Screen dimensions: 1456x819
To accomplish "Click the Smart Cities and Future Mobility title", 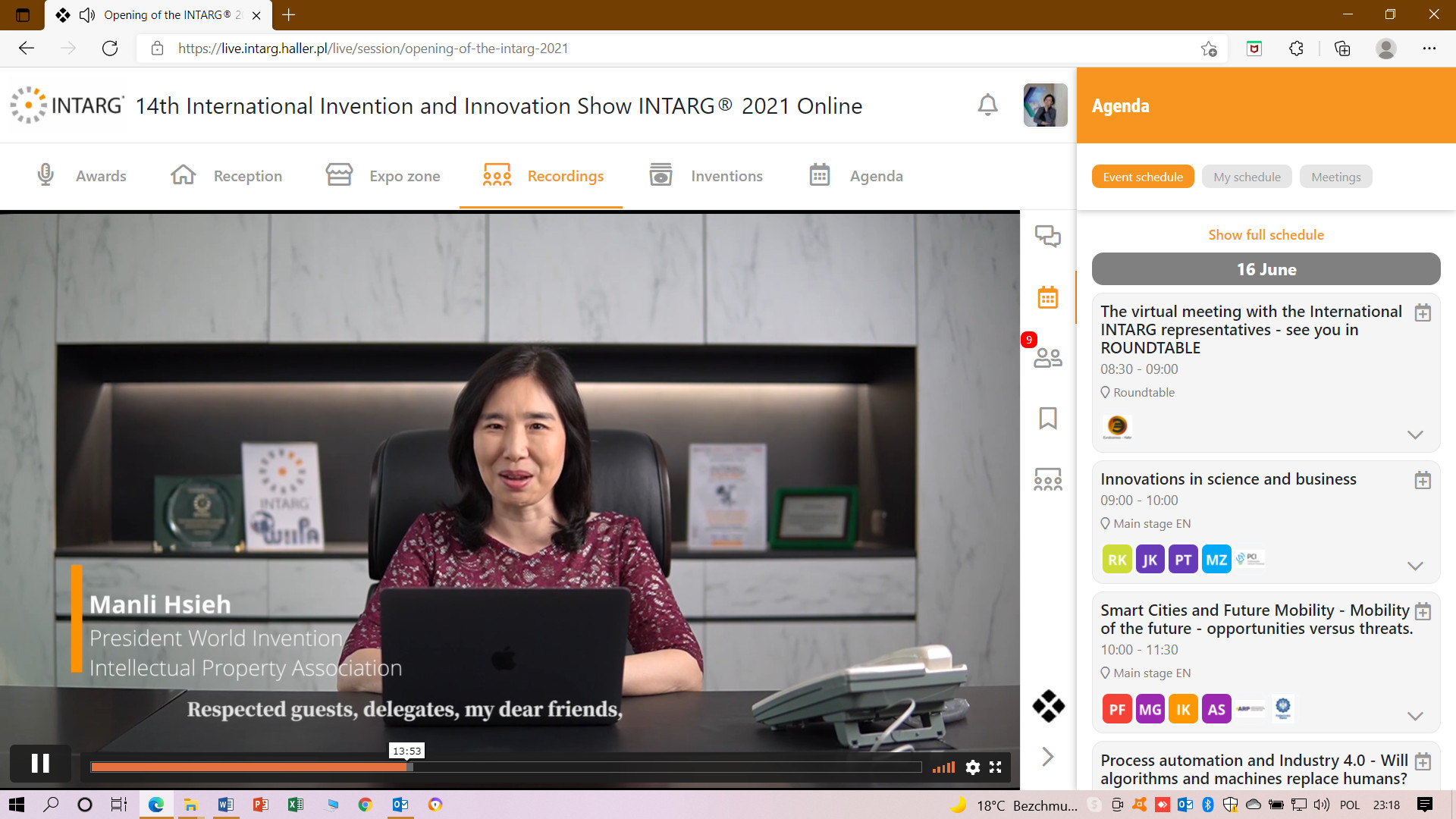I will (1256, 620).
